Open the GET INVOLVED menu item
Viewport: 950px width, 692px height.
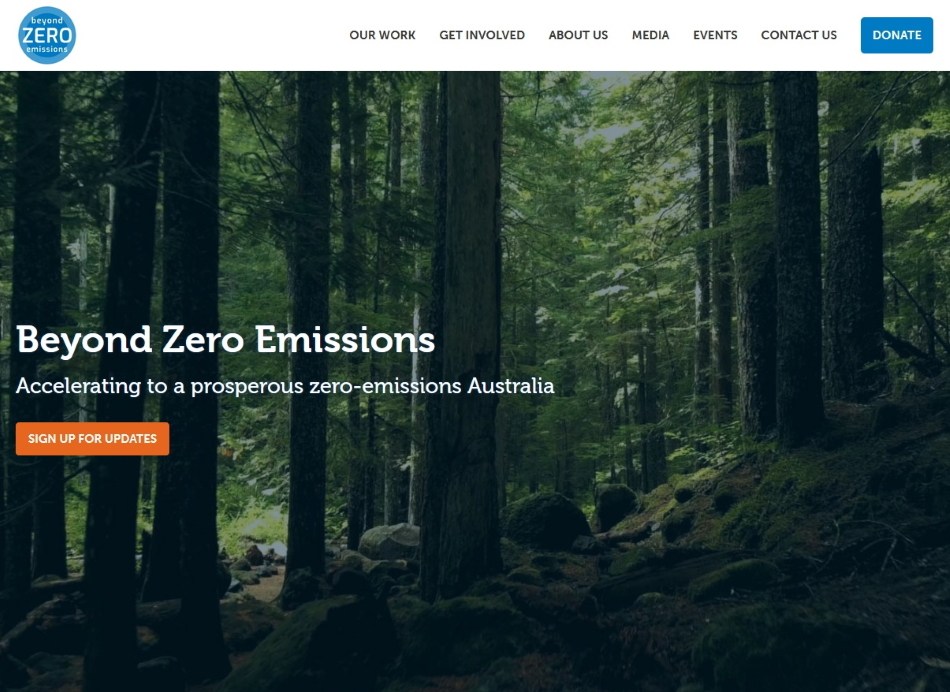(482, 35)
